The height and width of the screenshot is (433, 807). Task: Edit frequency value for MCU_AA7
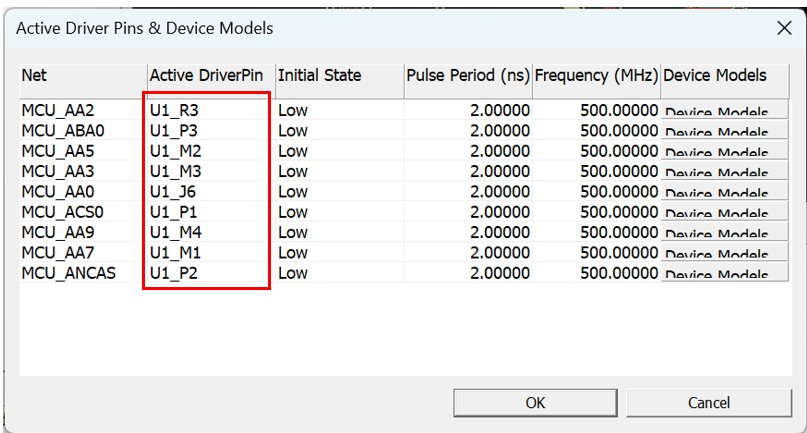(619, 253)
